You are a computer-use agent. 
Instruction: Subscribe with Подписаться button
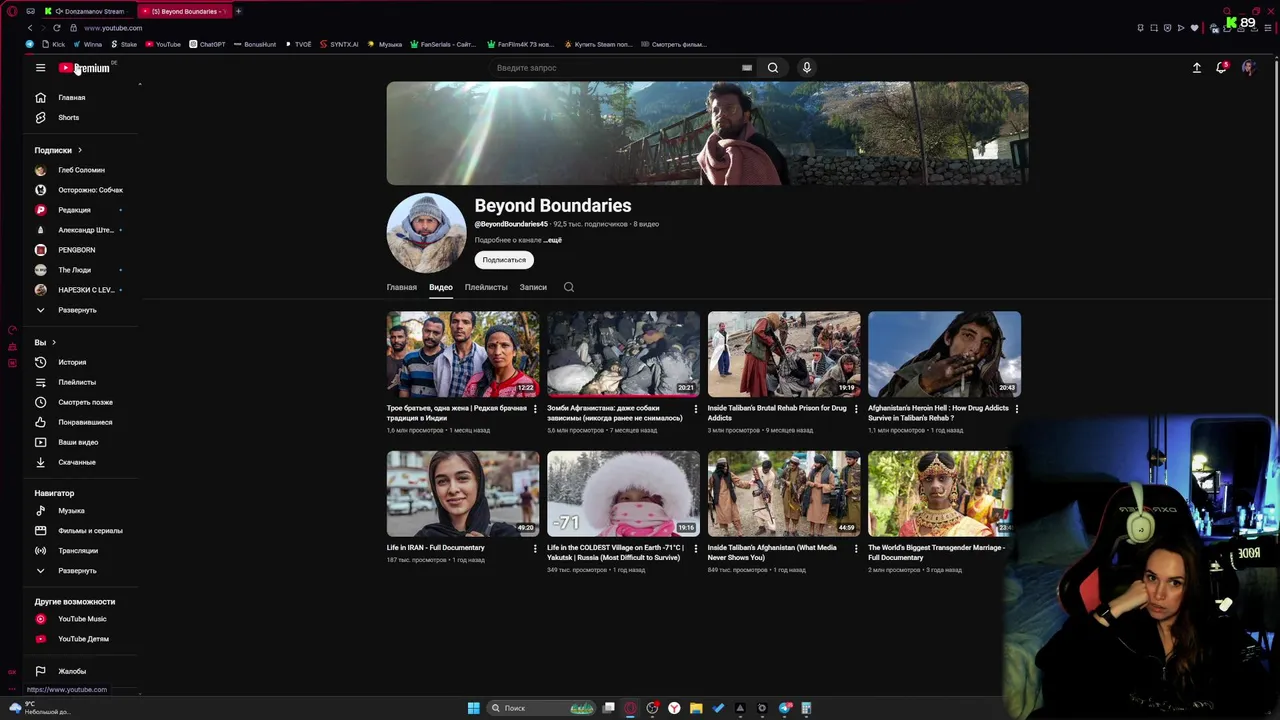504,260
